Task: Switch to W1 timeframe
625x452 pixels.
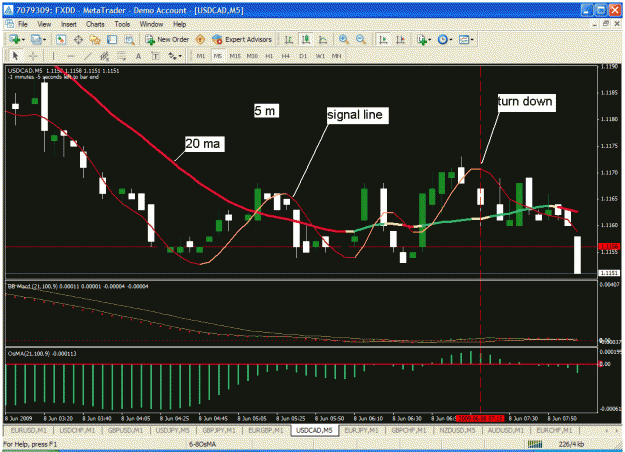Action: pyautogui.click(x=320, y=56)
